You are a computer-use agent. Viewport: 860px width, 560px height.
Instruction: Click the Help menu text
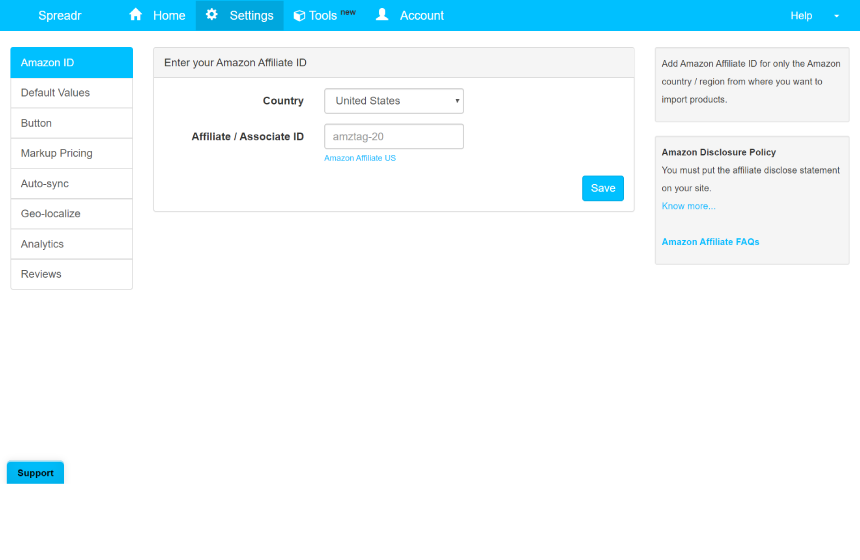(801, 15)
